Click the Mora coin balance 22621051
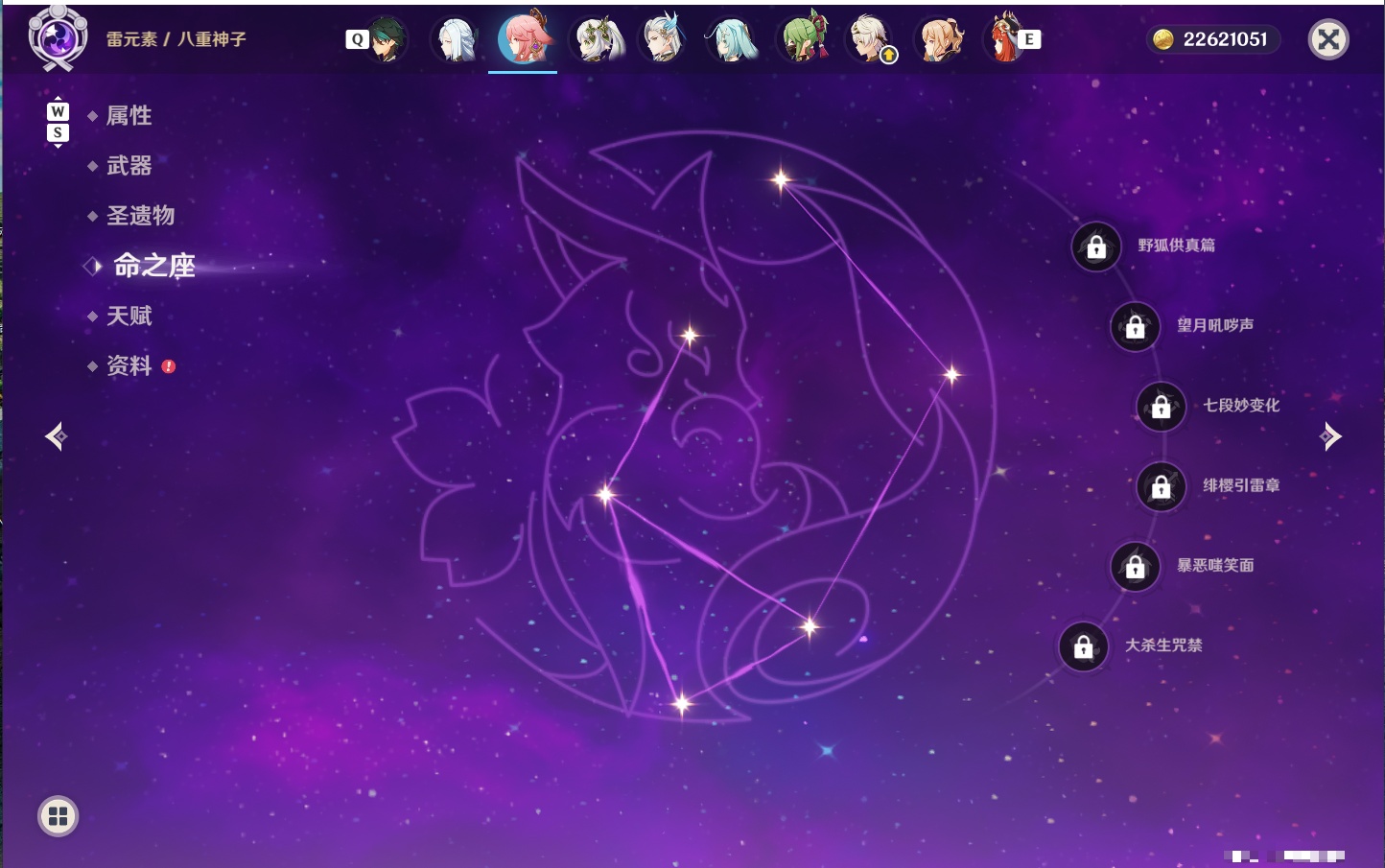Image resolution: width=1385 pixels, height=868 pixels. click(x=1214, y=39)
